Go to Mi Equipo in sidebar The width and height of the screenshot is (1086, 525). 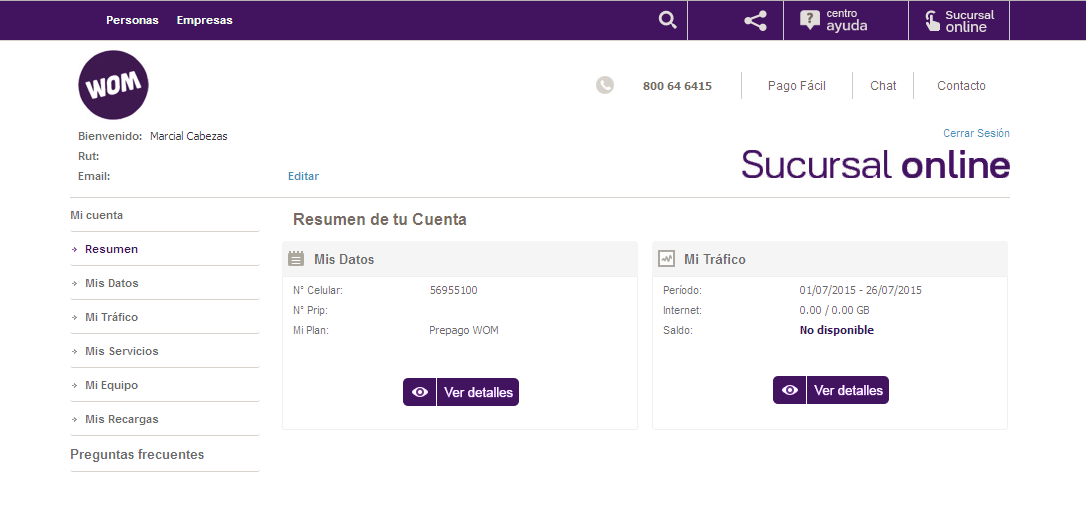coord(112,385)
